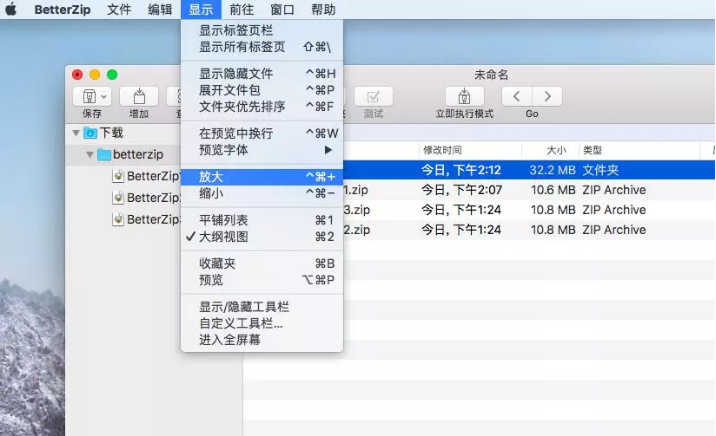Select the checked 大纲视图 option
This screenshot has height=436, width=716.
click(262, 236)
